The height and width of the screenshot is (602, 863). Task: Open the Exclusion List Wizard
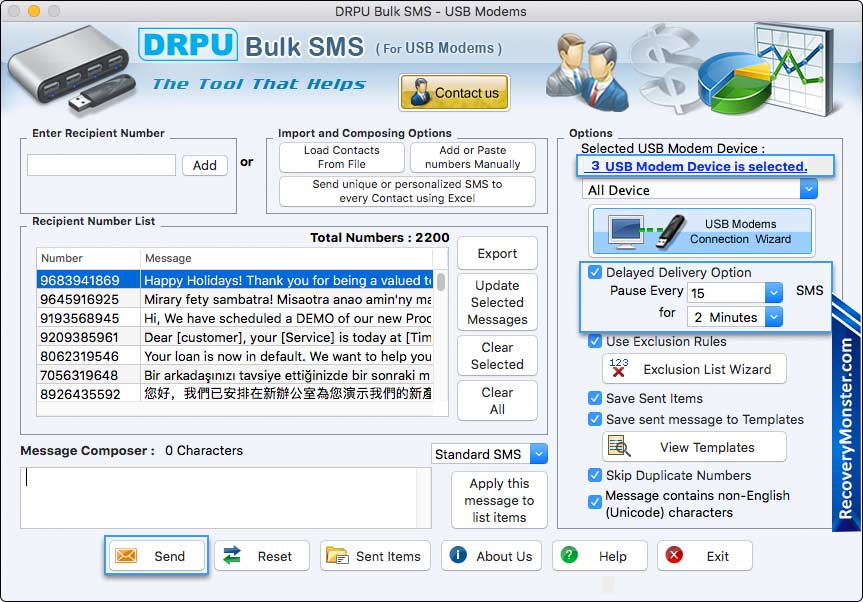pyautogui.click(x=694, y=369)
